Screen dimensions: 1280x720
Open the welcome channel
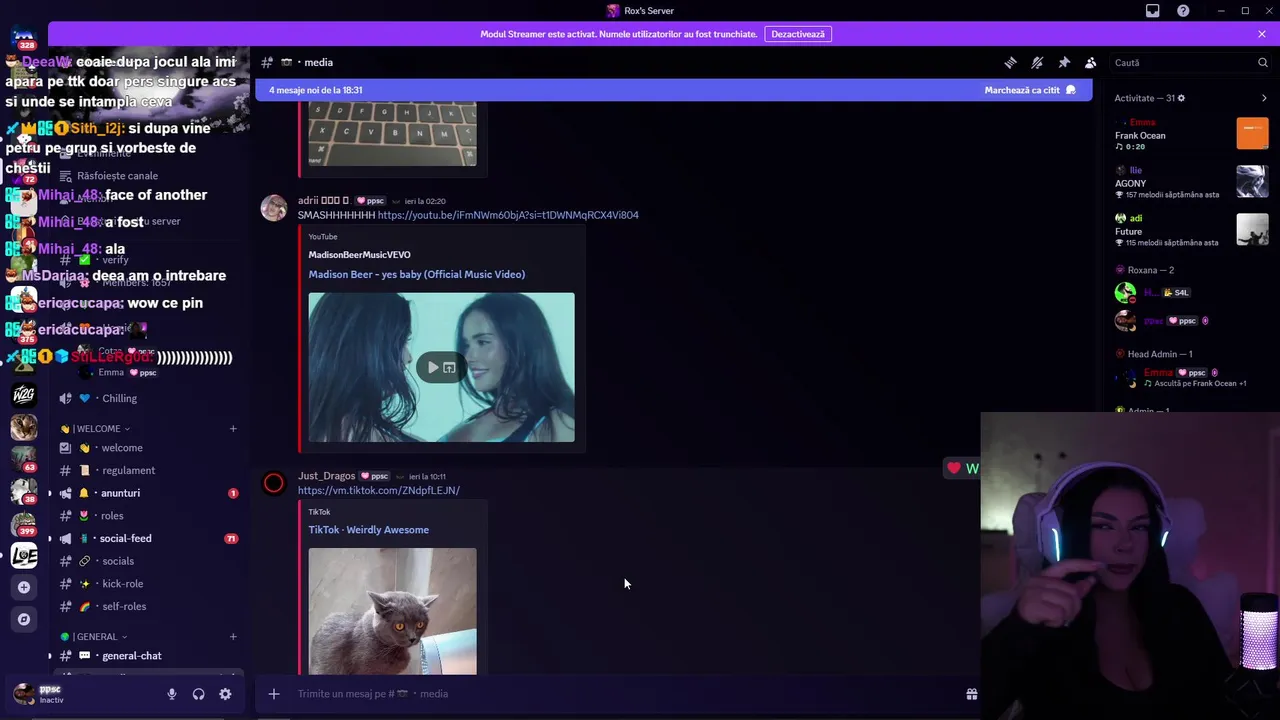coord(147,448)
